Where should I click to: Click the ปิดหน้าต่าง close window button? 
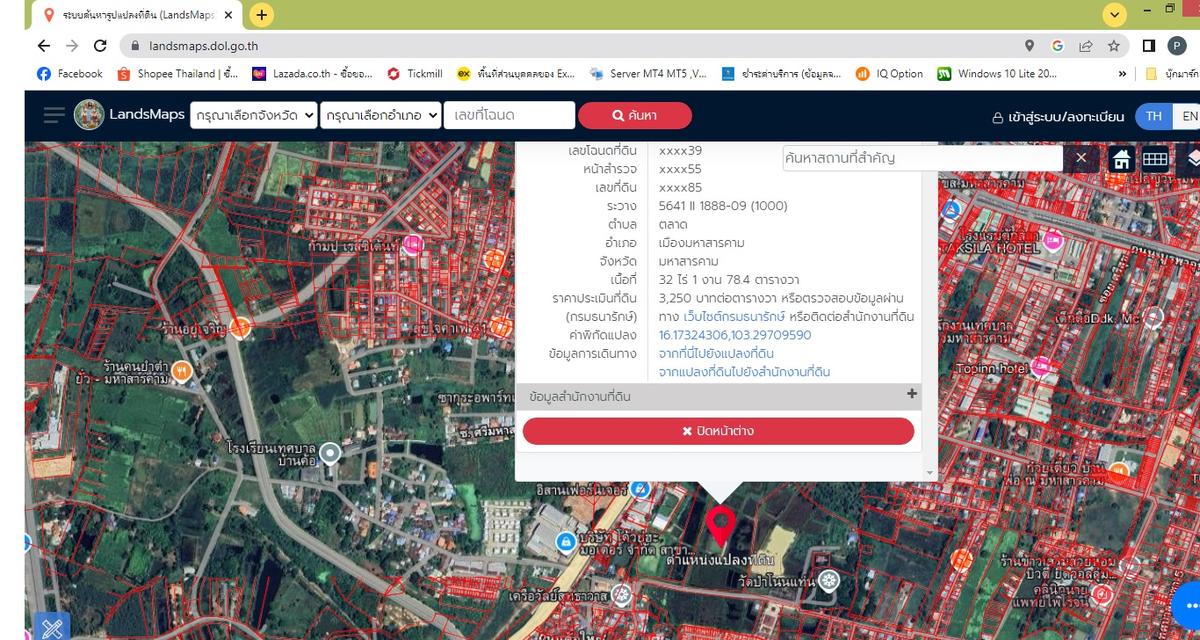click(x=718, y=431)
